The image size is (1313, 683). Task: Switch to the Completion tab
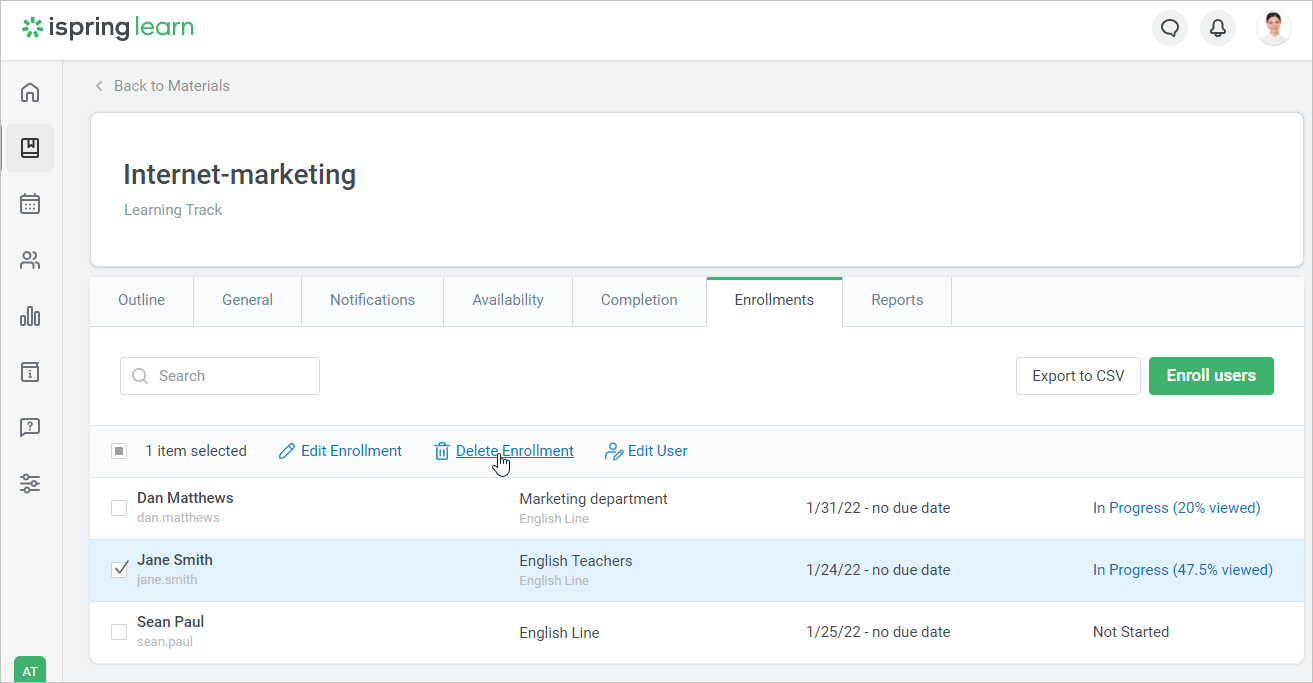[639, 300]
